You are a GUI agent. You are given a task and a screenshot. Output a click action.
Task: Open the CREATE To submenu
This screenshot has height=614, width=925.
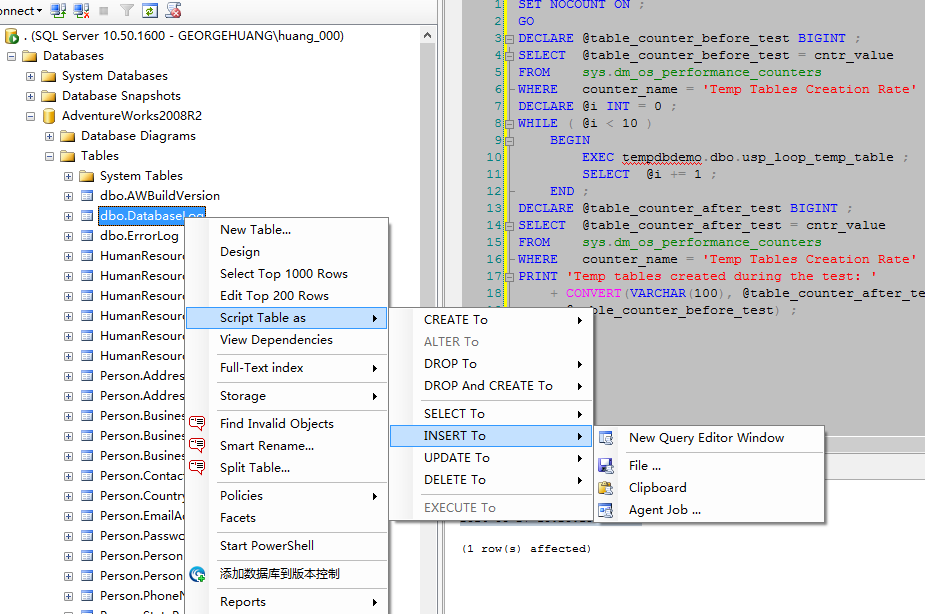point(491,320)
